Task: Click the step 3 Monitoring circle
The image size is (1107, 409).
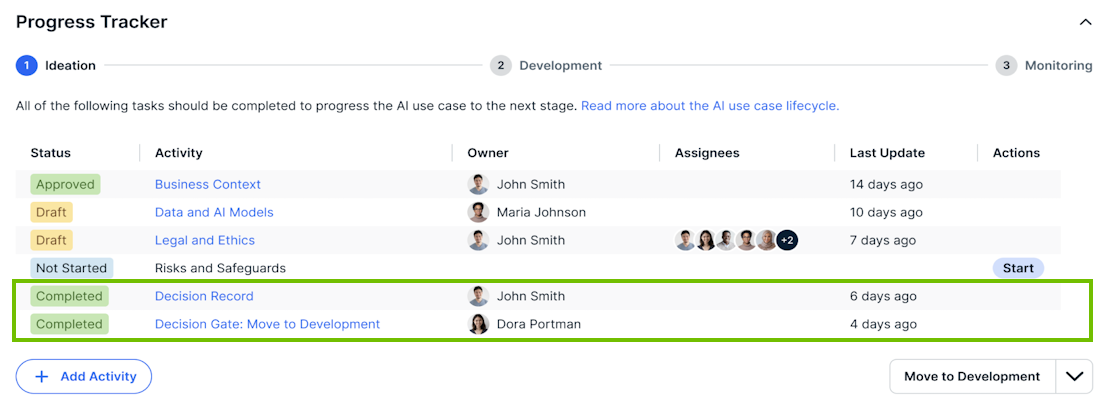Action: coord(1006,66)
